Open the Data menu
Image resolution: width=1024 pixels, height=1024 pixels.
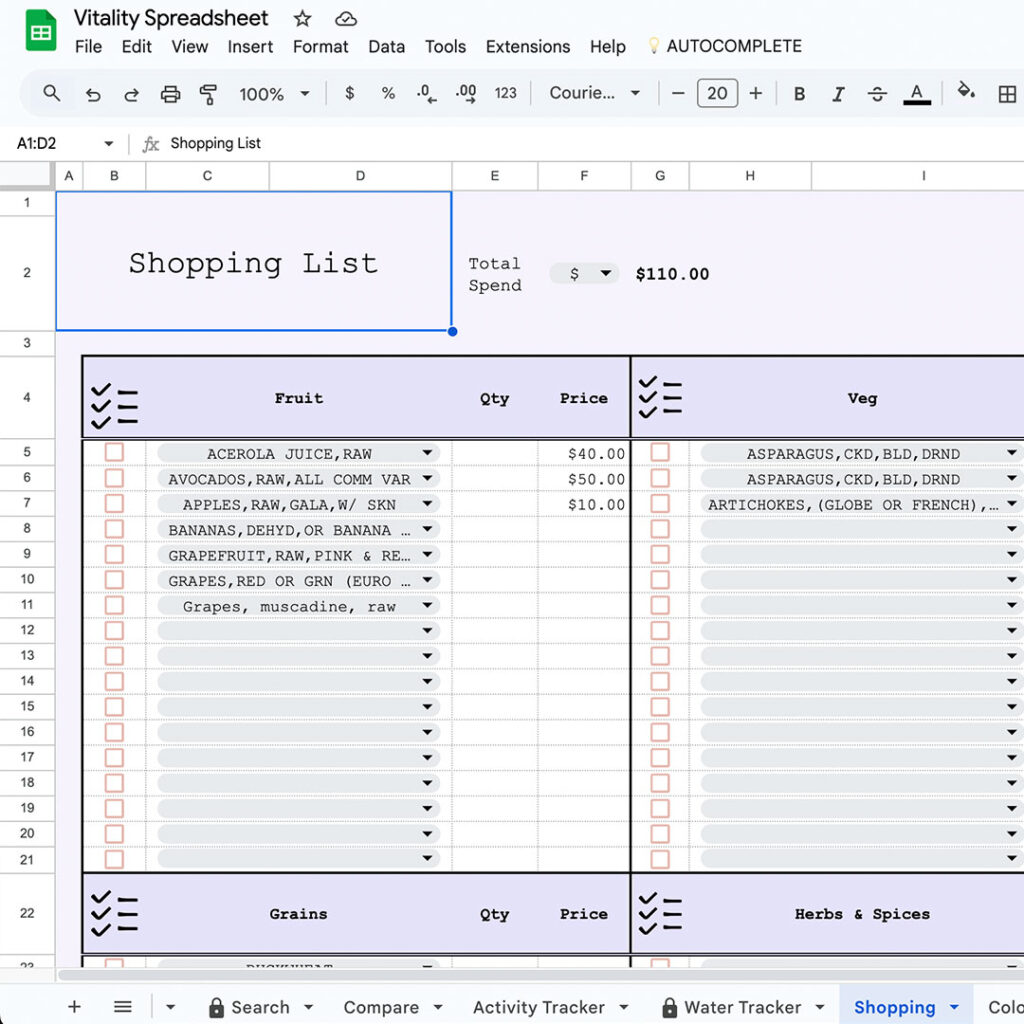pos(387,47)
